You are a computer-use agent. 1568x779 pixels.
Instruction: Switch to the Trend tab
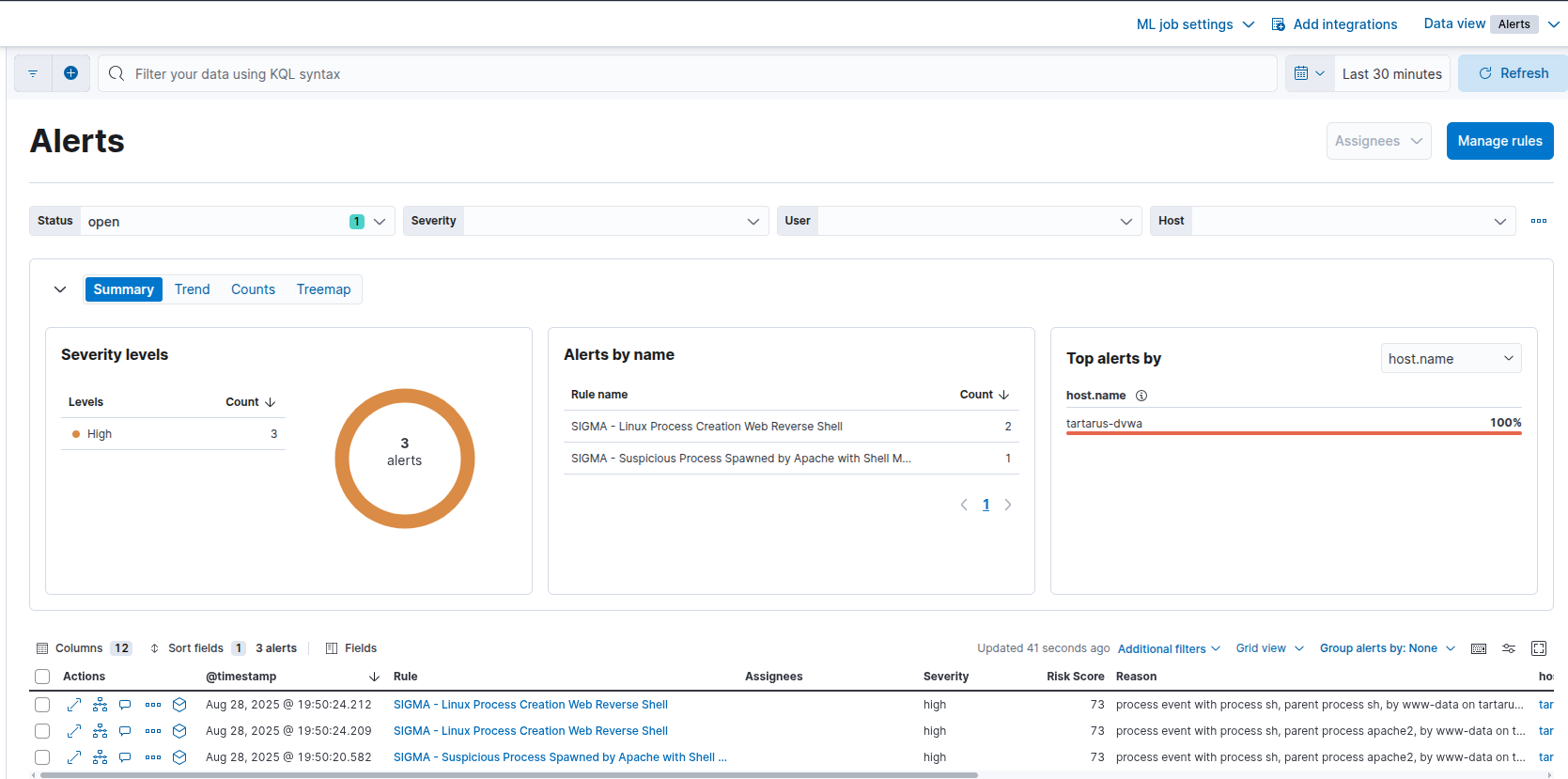point(192,289)
